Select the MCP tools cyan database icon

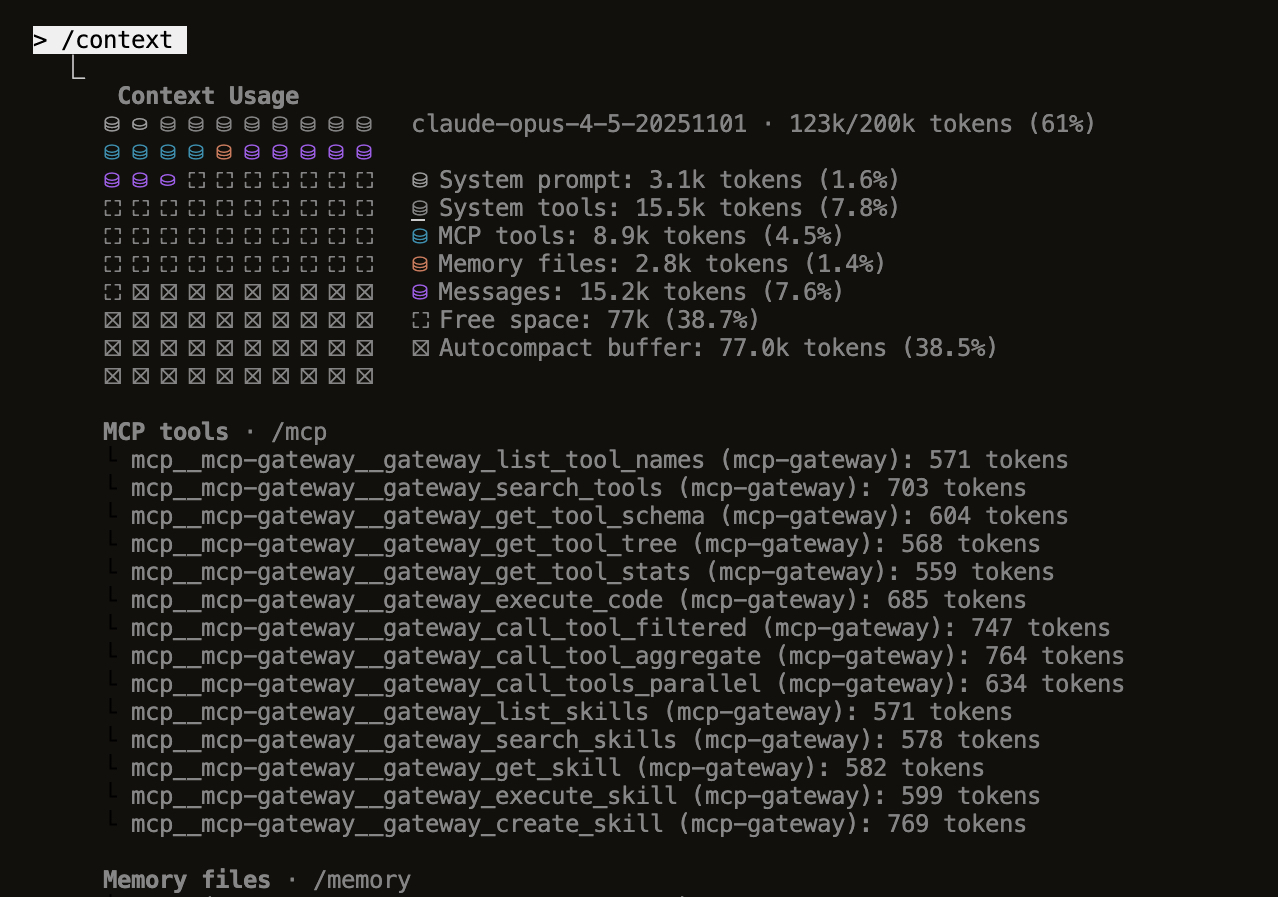pyautogui.click(x=419, y=235)
